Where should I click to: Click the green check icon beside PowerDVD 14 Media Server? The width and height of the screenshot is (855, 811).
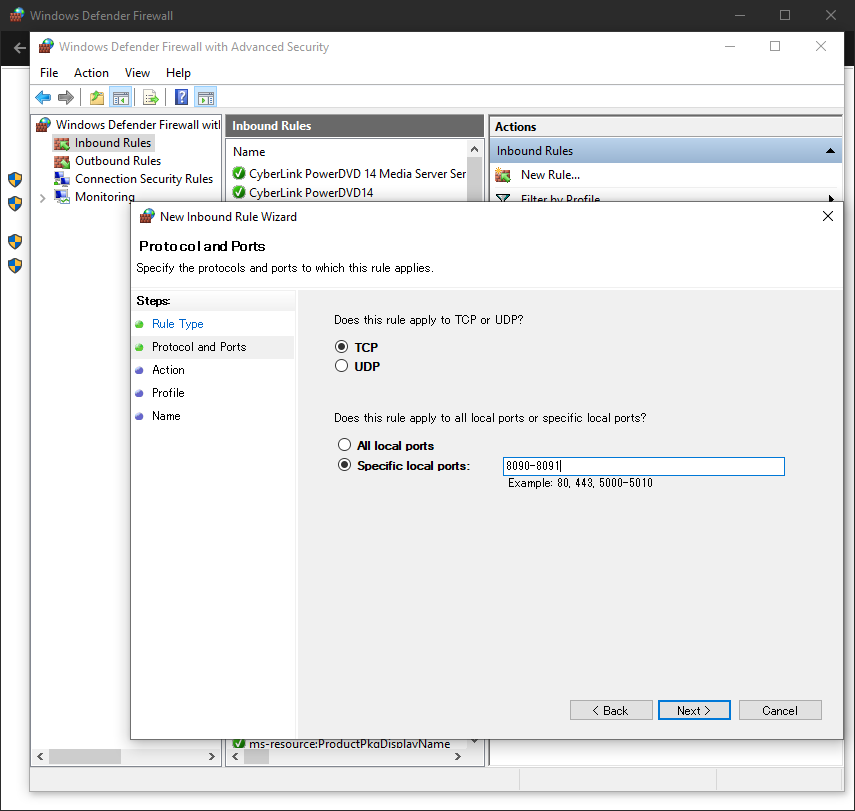[x=239, y=173]
